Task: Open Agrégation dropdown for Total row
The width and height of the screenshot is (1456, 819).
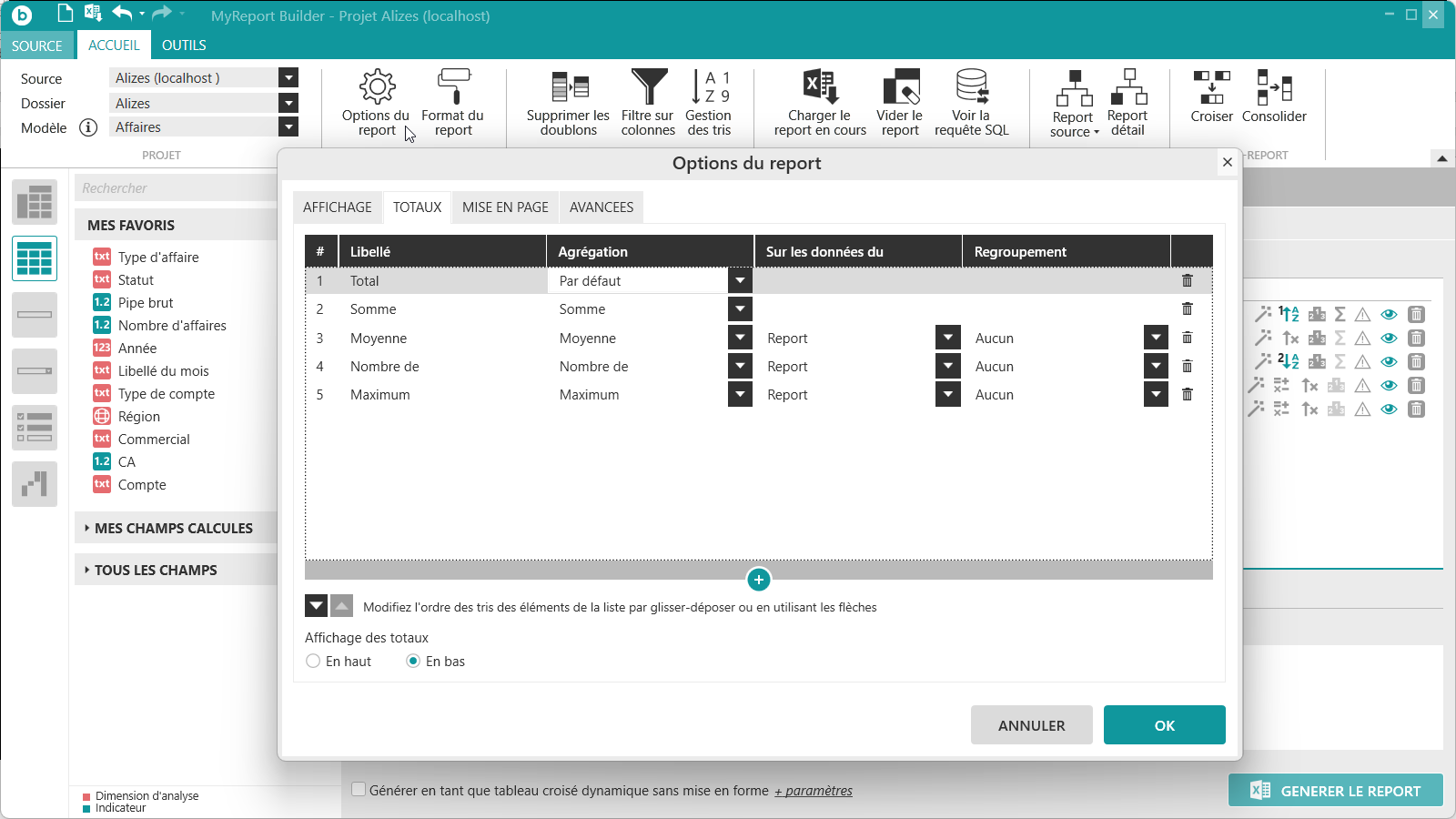Action: pyautogui.click(x=740, y=281)
